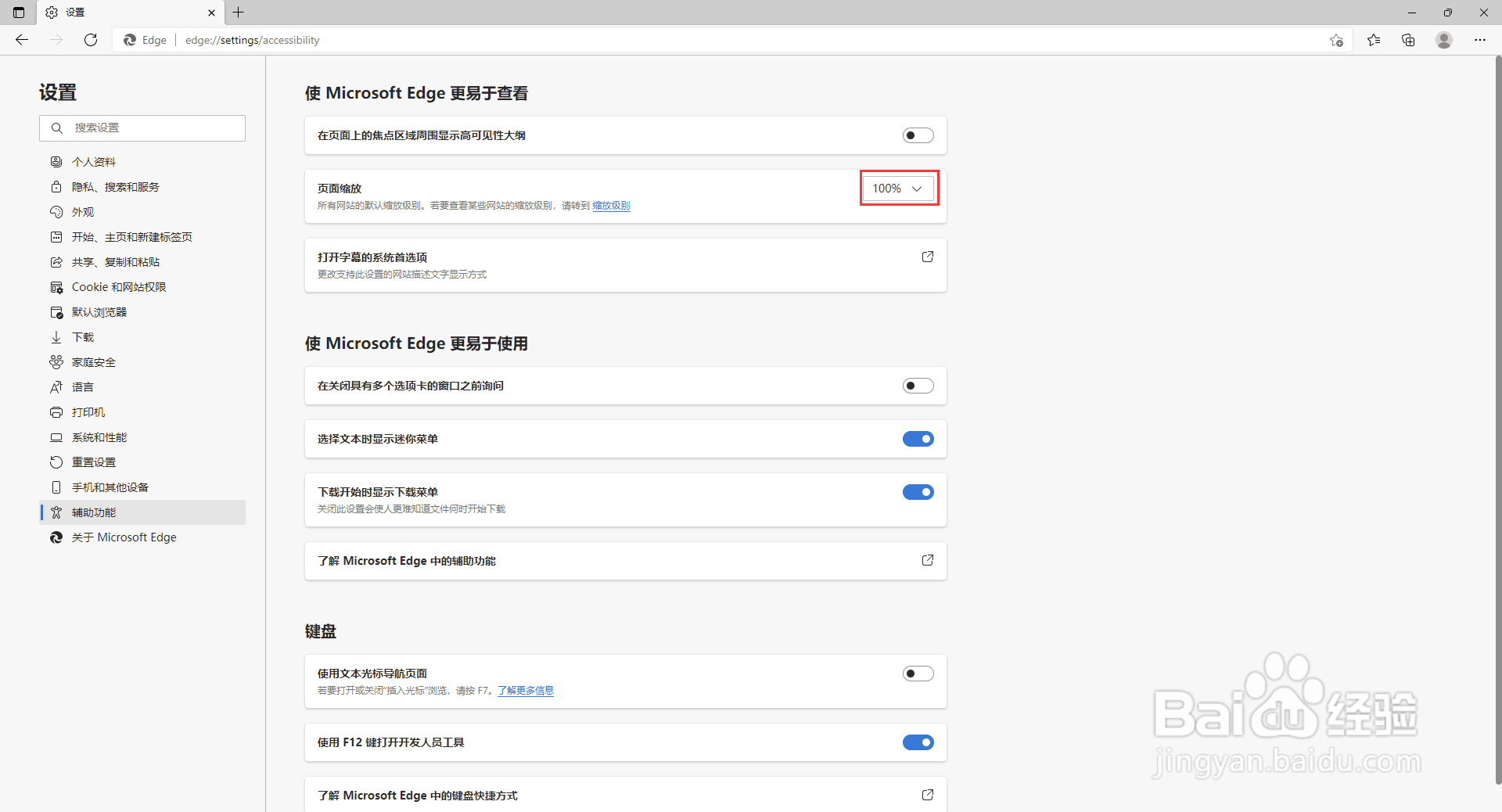The width and height of the screenshot is (1502, 812).
Task: Click the 家庭安全 icon
Action: point(56,362)
